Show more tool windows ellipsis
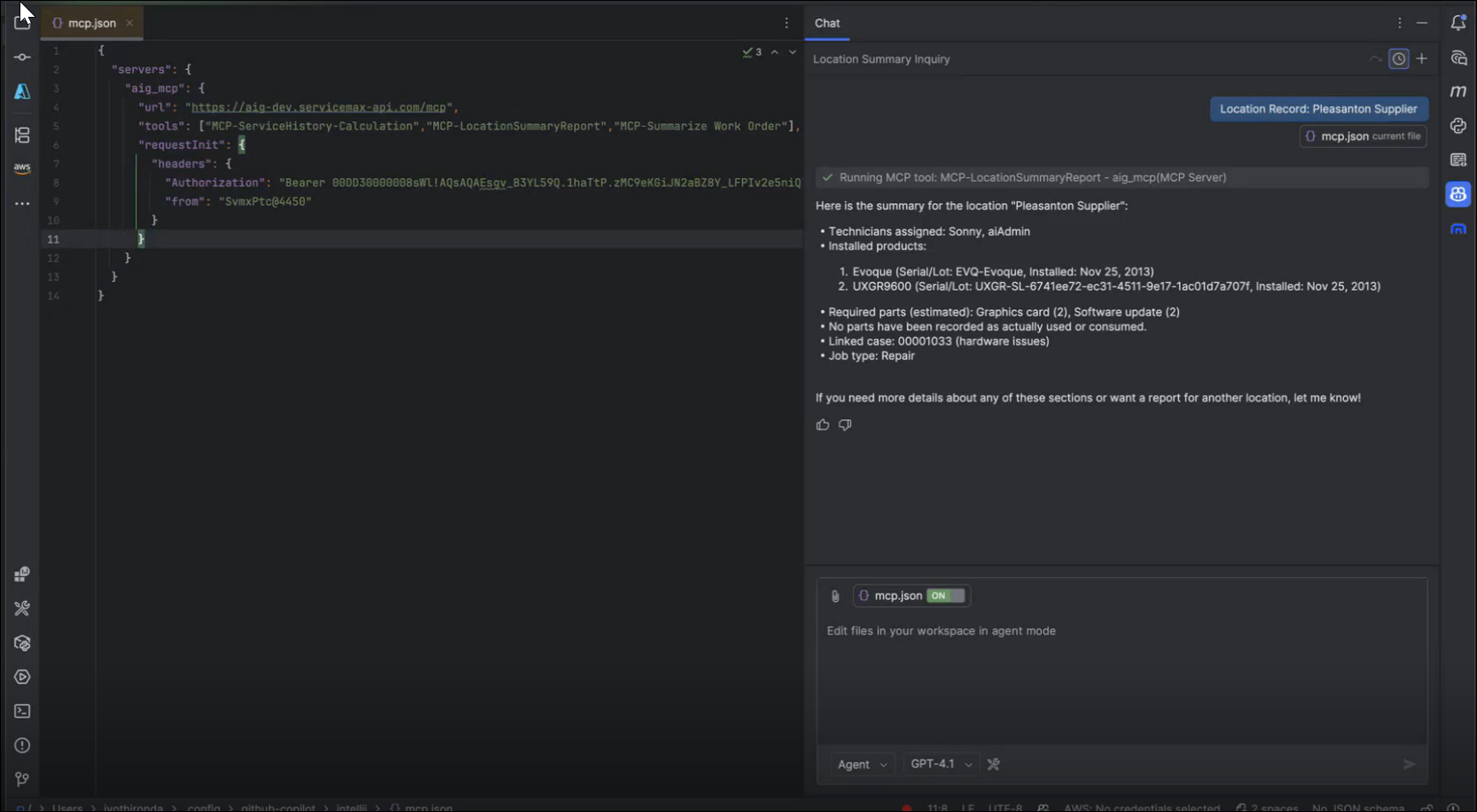The image size is (1477, 812). 22,203
